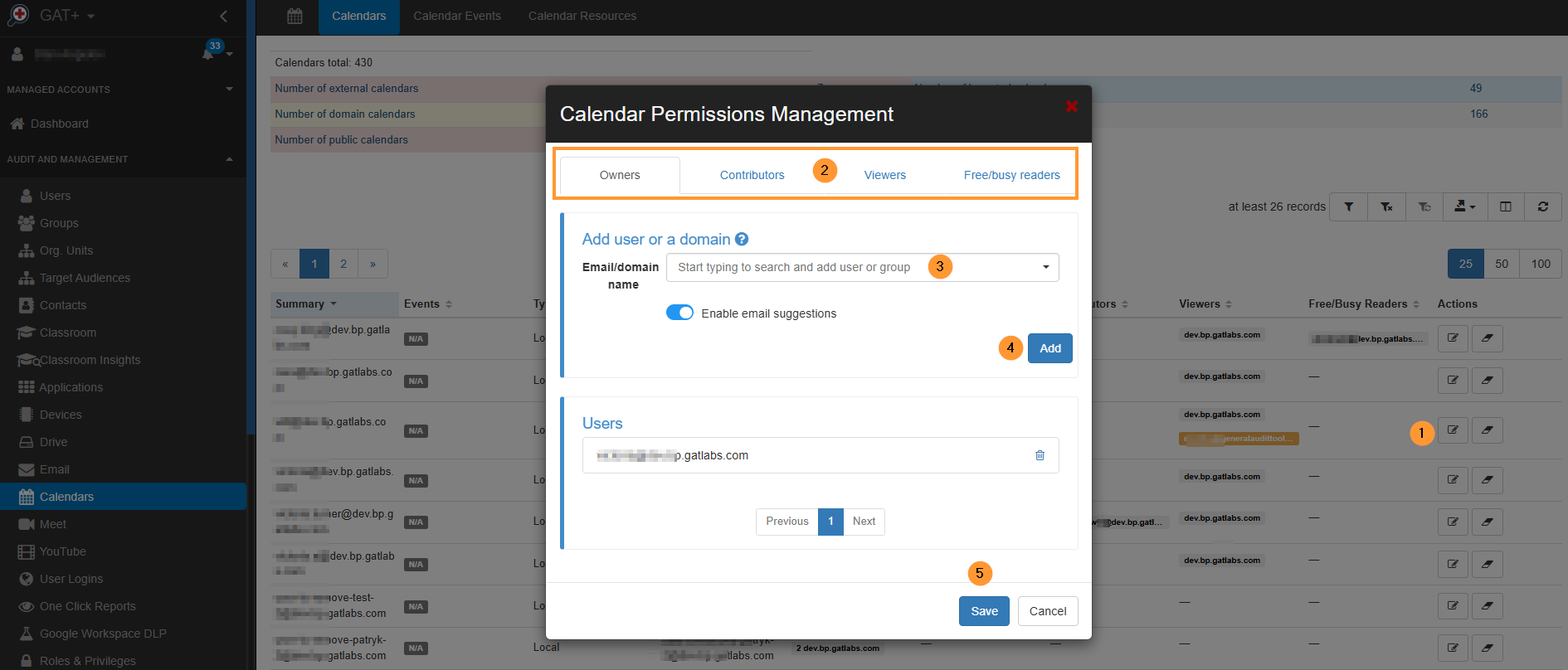Save the permission changes
Viewport: 1568px width, 670px height.
tap(984, 611)
